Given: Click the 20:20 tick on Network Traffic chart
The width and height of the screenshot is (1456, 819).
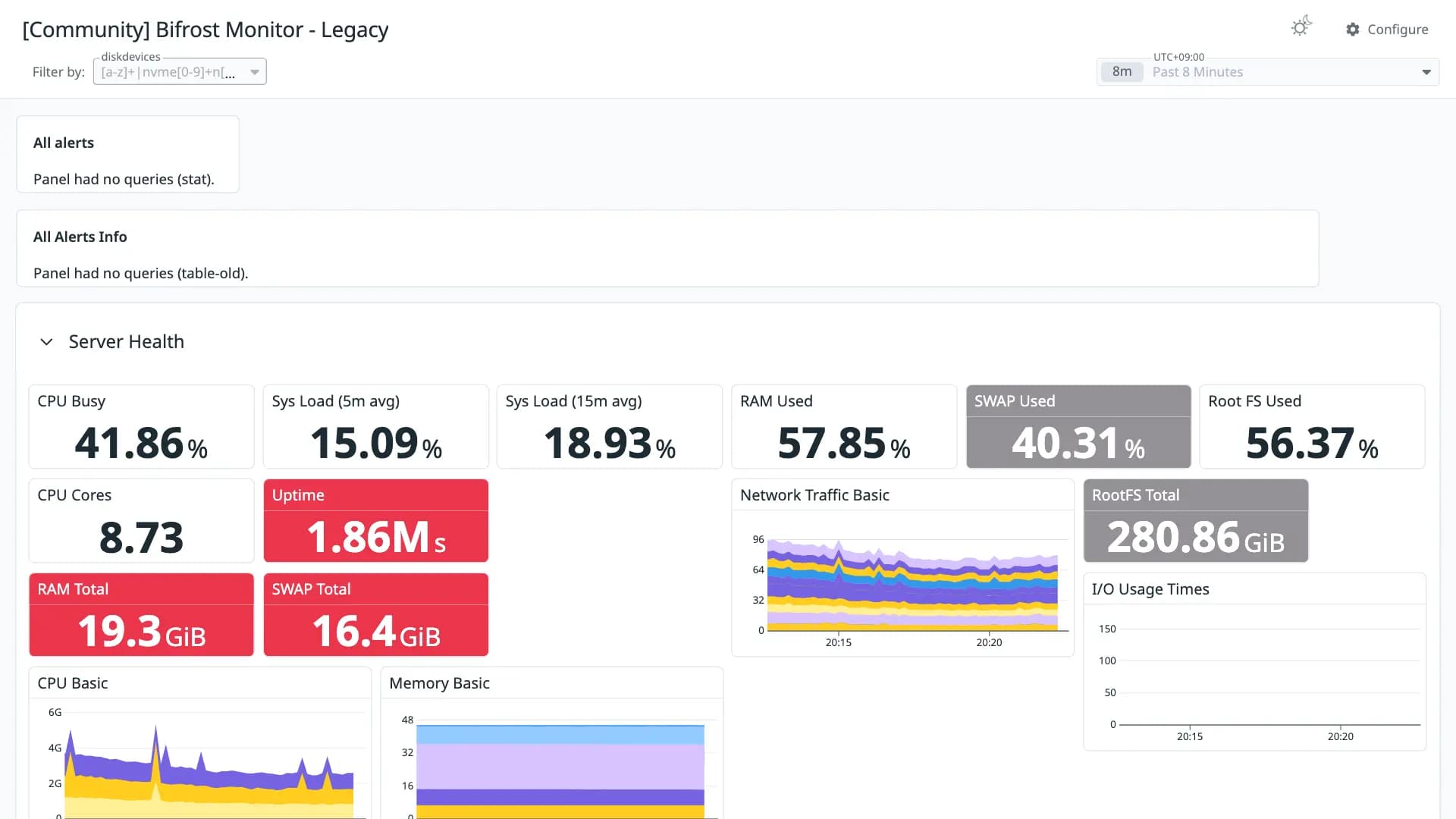Looking at the screenshot, I should (x=989, y=642).
